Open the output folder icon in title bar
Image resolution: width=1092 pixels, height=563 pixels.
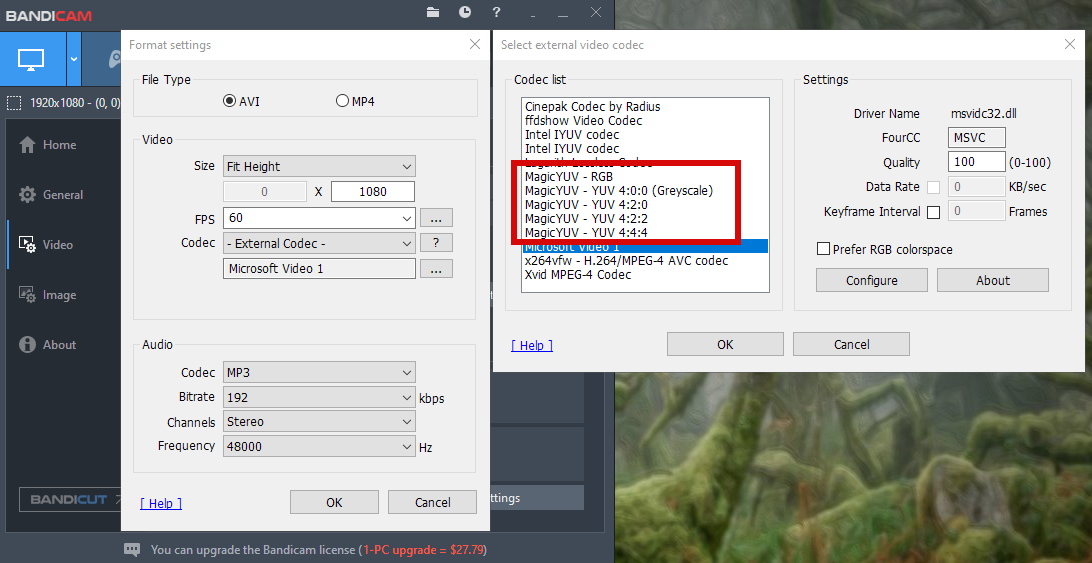tap(433, 12)
